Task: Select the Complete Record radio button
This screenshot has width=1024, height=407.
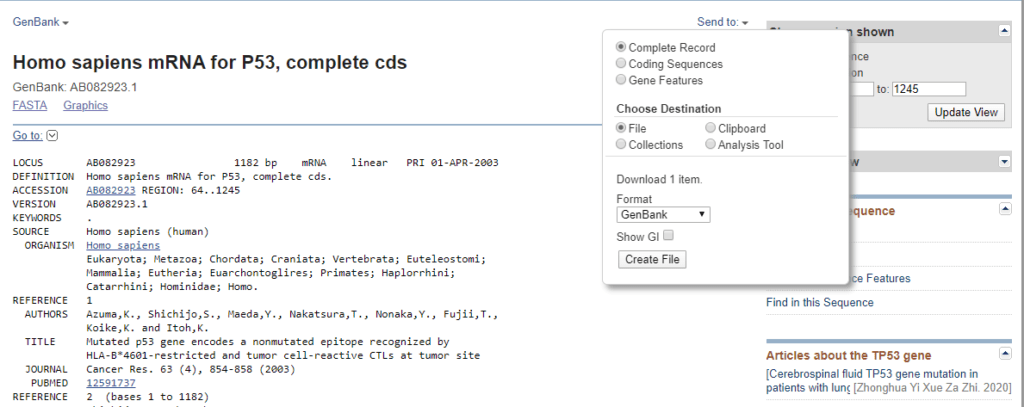Action: point(622,47)
